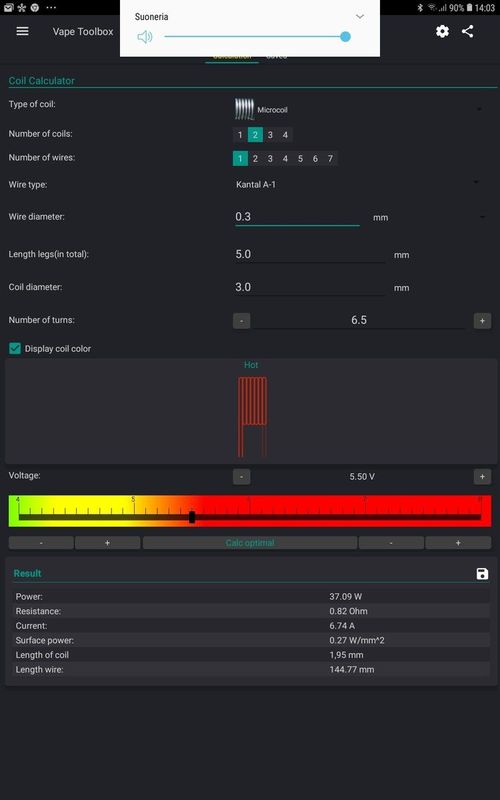Decrease the voltage with minus button
This screenshot has height=800, width=500.
point(241,477)
